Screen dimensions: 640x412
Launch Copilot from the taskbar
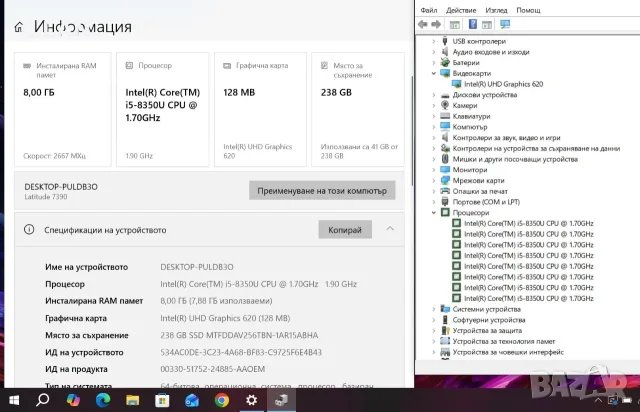pos(73,400)
